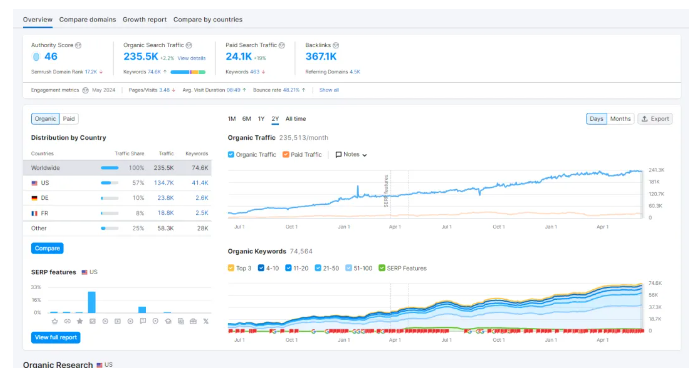The width and height of the screenshot is (689, 373).
Task: Click the View full report button
Action: coord(56,337)
